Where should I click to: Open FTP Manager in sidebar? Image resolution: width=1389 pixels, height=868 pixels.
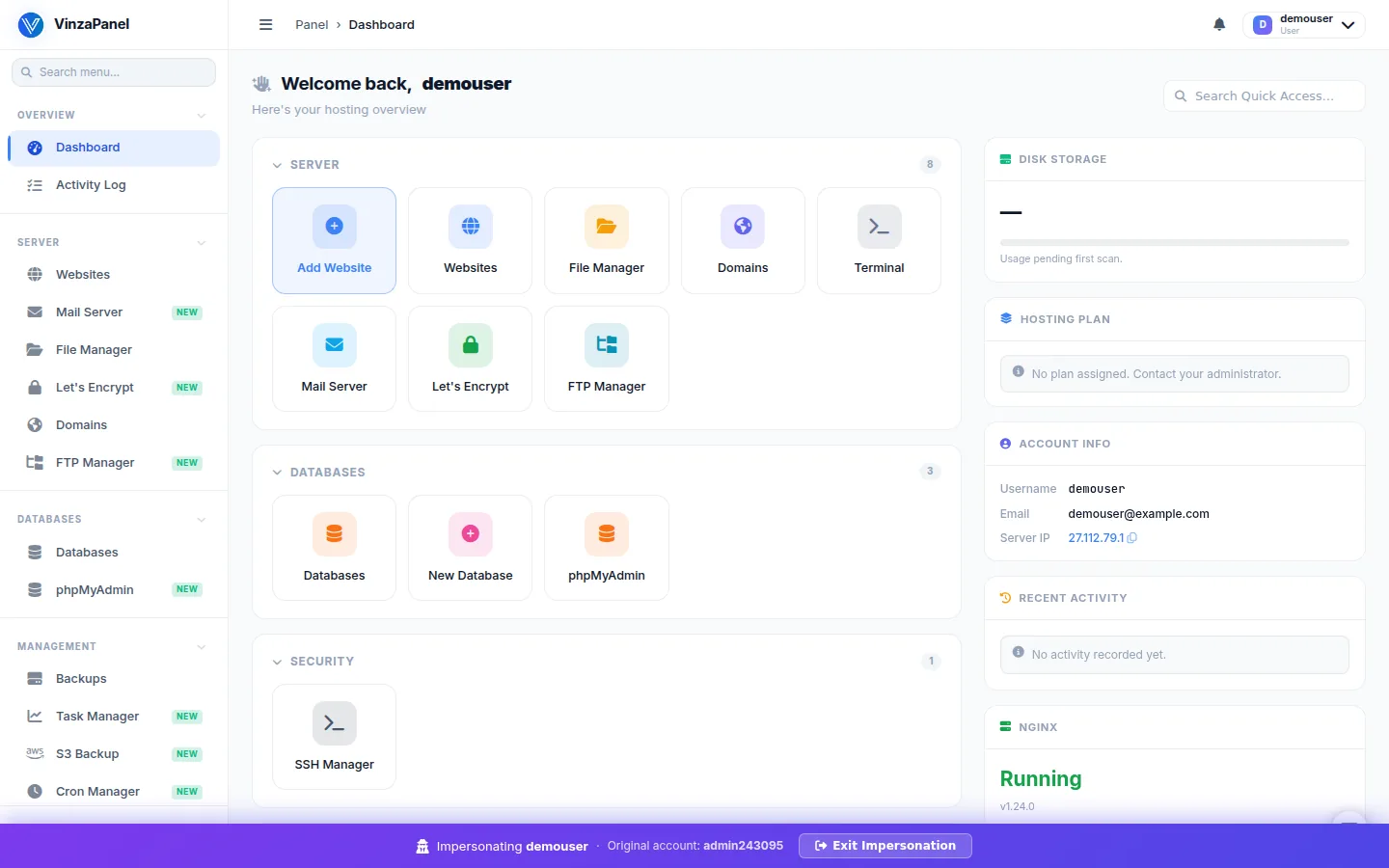(114, 463)
